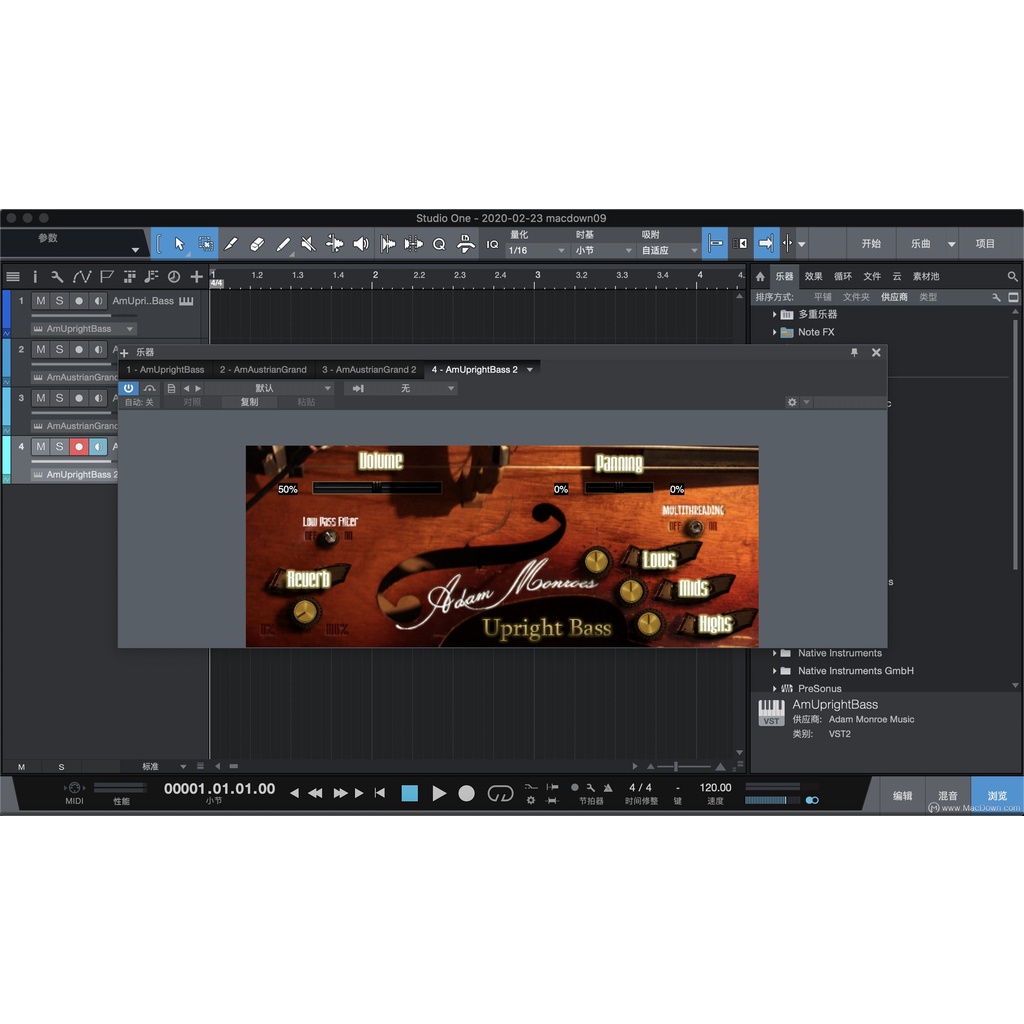Select the Bend tool
Viewport: 1024px width, 1024px height.
(334, 244)
